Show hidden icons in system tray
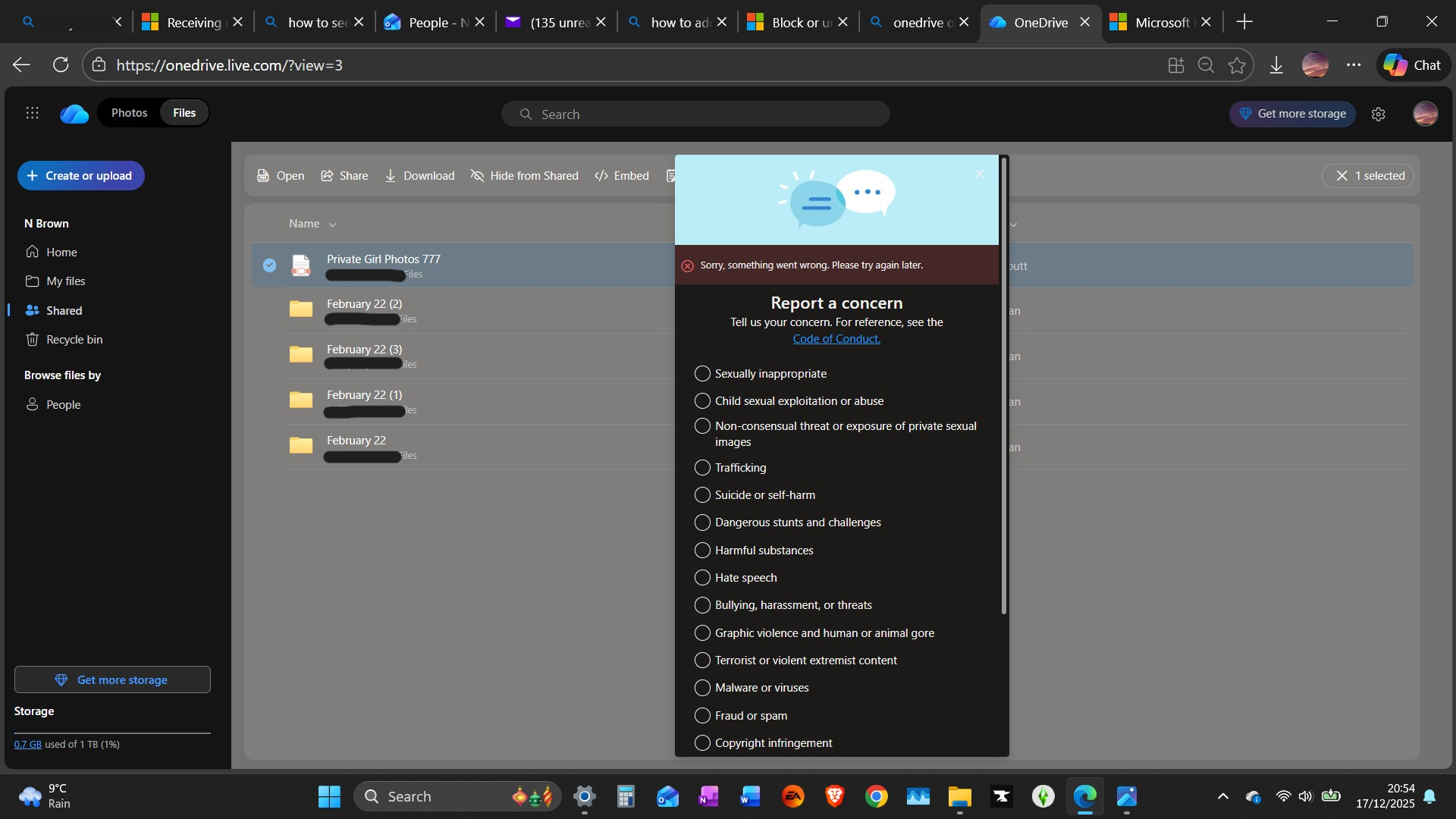Viewport: 1456px width, 819px height. pyautogui.click(x=1222, y=796)
